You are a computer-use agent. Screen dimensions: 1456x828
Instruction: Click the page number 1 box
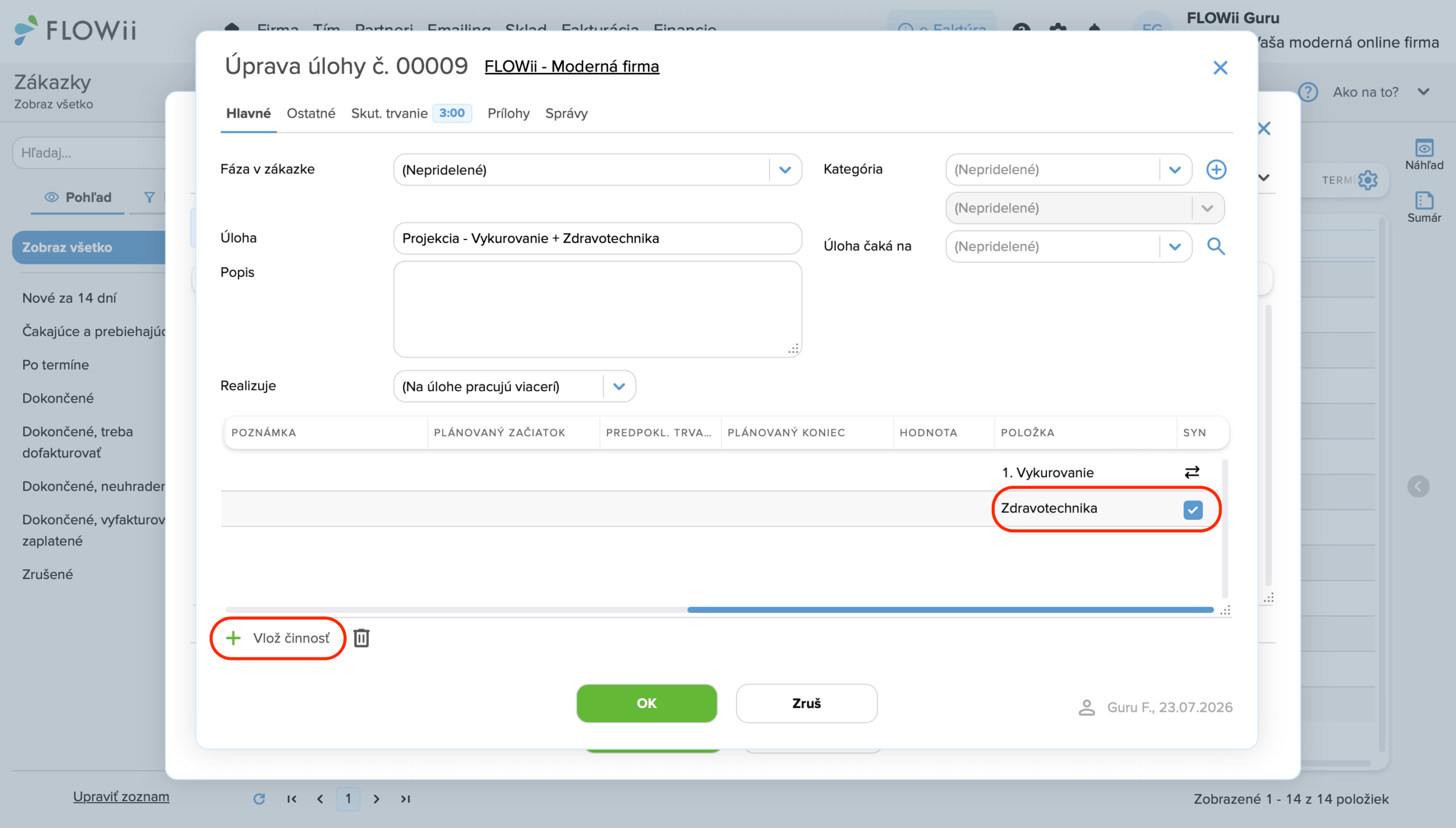[348, 799]
